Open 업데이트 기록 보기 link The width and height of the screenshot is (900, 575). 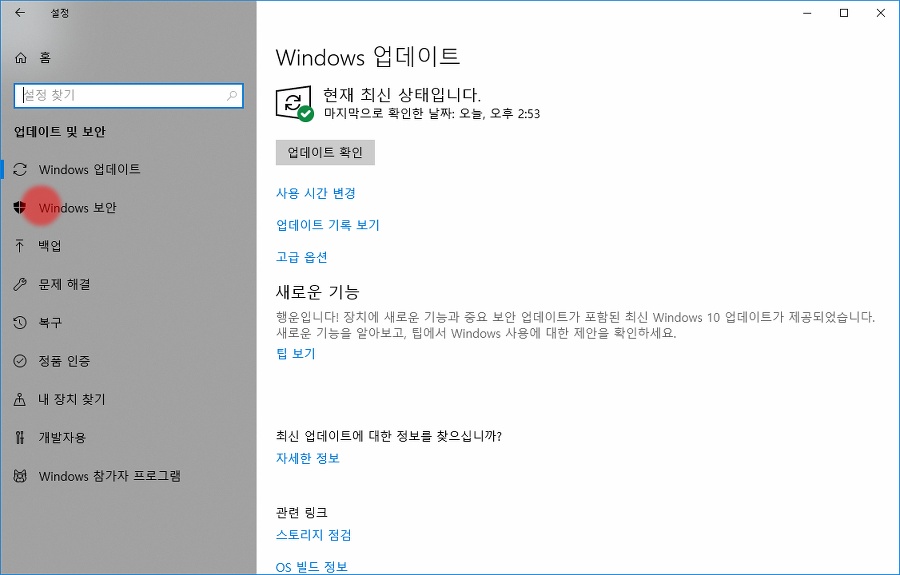328,225
